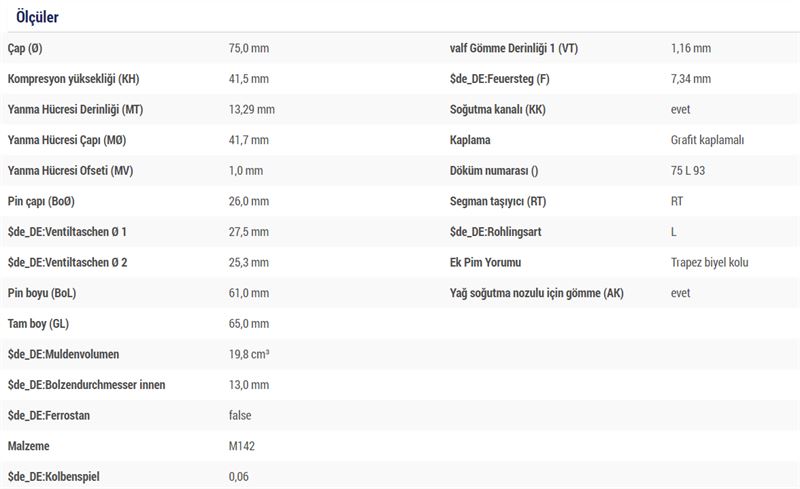Viewport: 800px width, 489px height.
Task: Click the Döküm numarası 75 L 93 value
Action: pyautogui.click(x=688, y=171)
